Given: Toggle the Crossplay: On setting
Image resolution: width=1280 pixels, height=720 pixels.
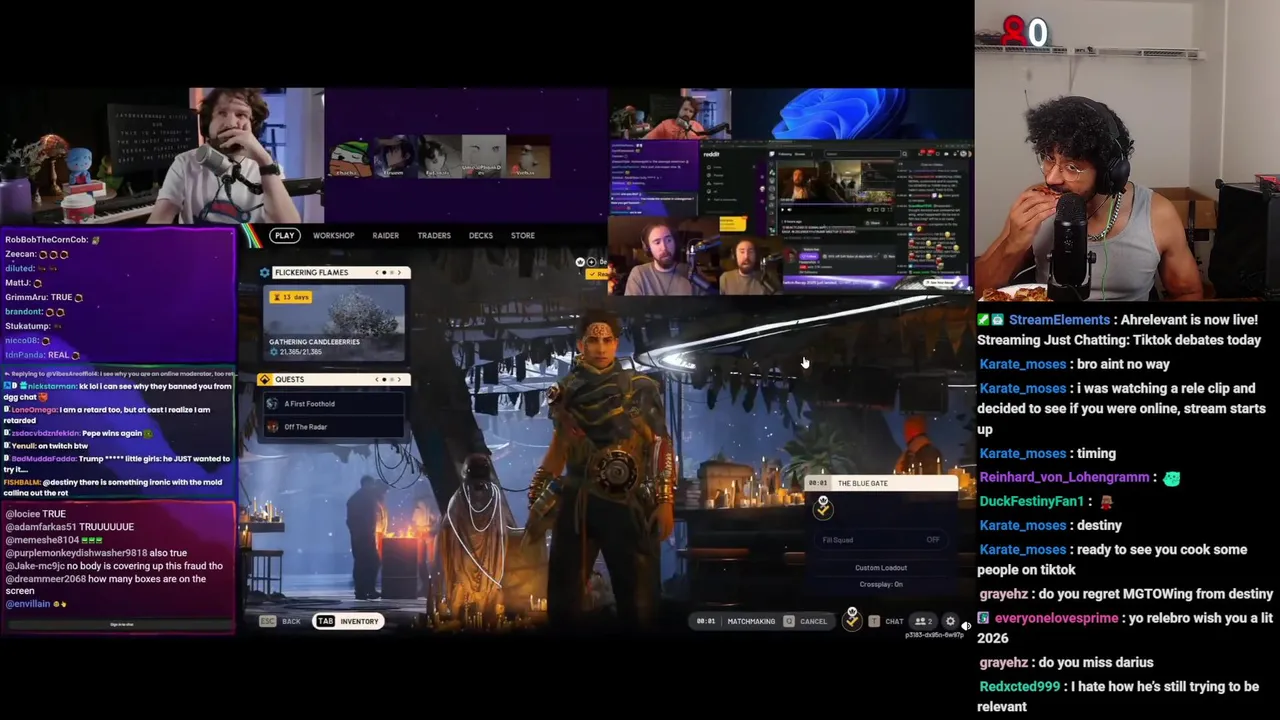Looking at the screenshot, I should 881,584.
